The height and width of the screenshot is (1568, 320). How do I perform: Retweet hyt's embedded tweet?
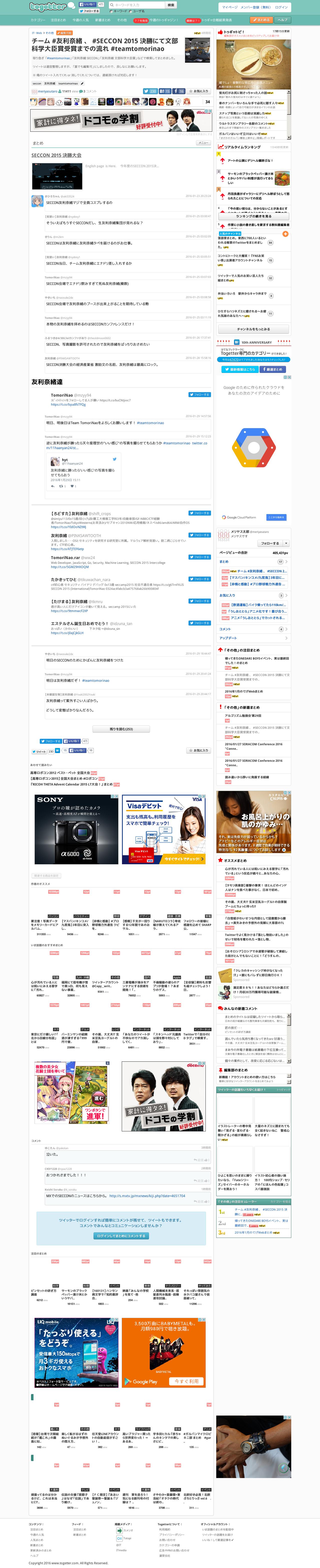tap(60, 486)
